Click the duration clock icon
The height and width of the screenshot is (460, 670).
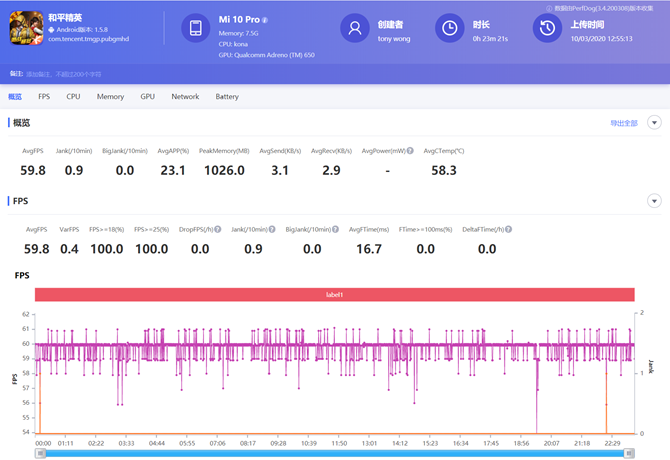(450, 29)
